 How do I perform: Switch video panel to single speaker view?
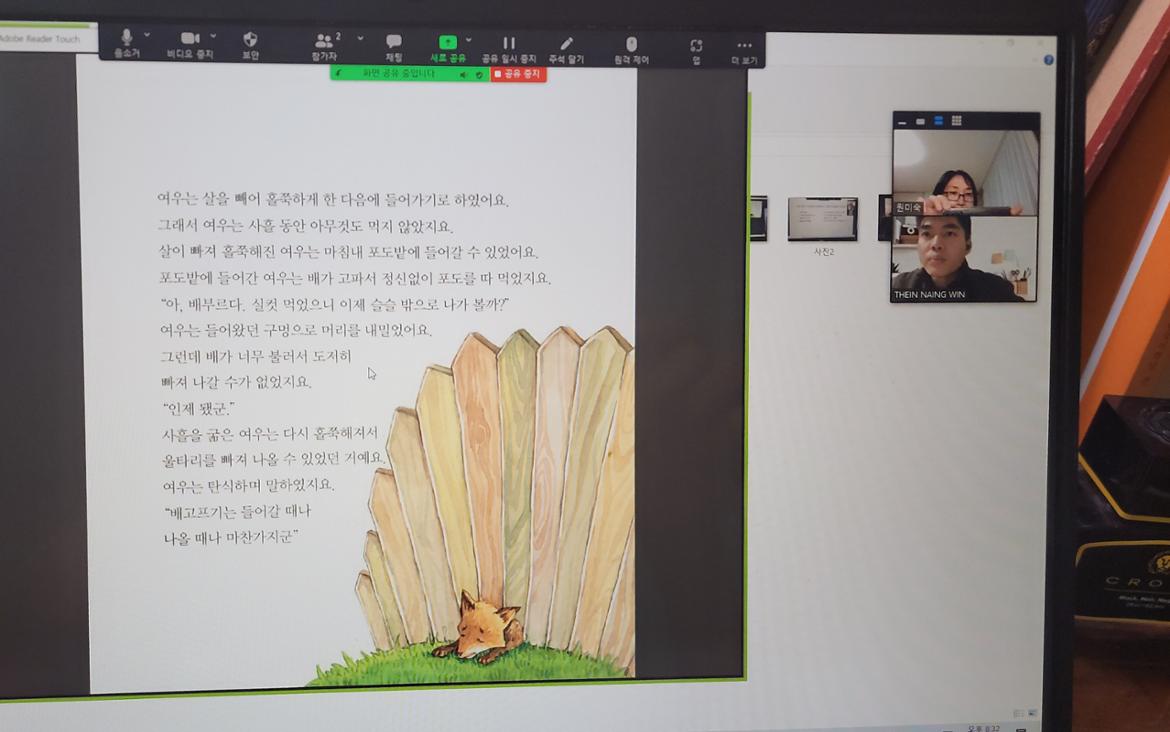[921, 121]
